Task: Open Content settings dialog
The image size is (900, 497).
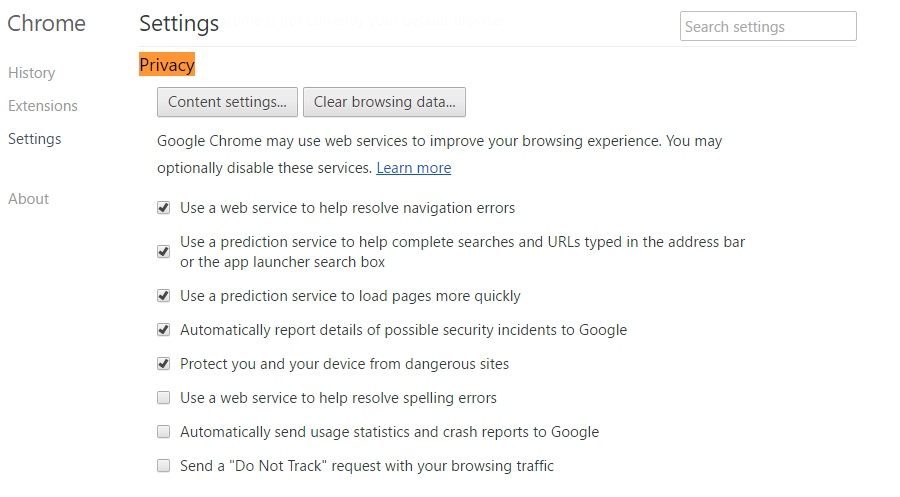Action: 227,102
